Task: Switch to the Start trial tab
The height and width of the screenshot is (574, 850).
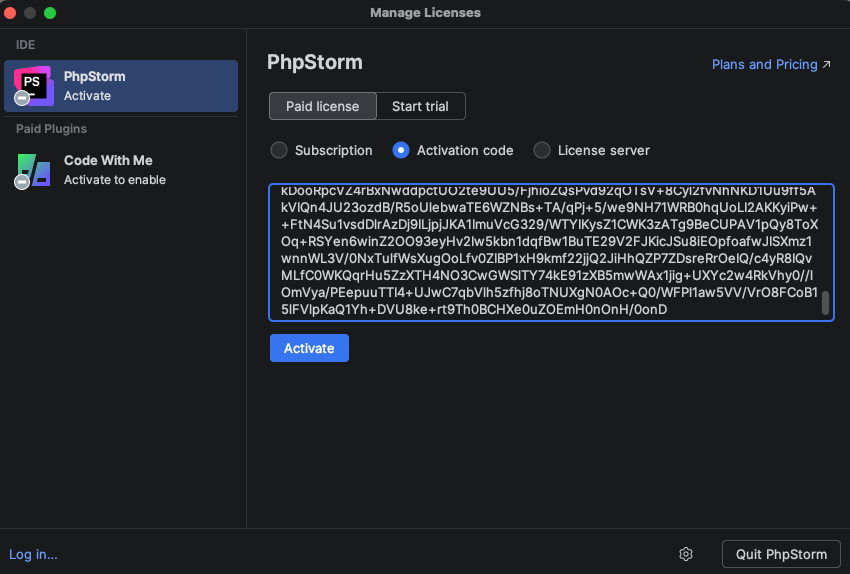Action: [420, 106]
